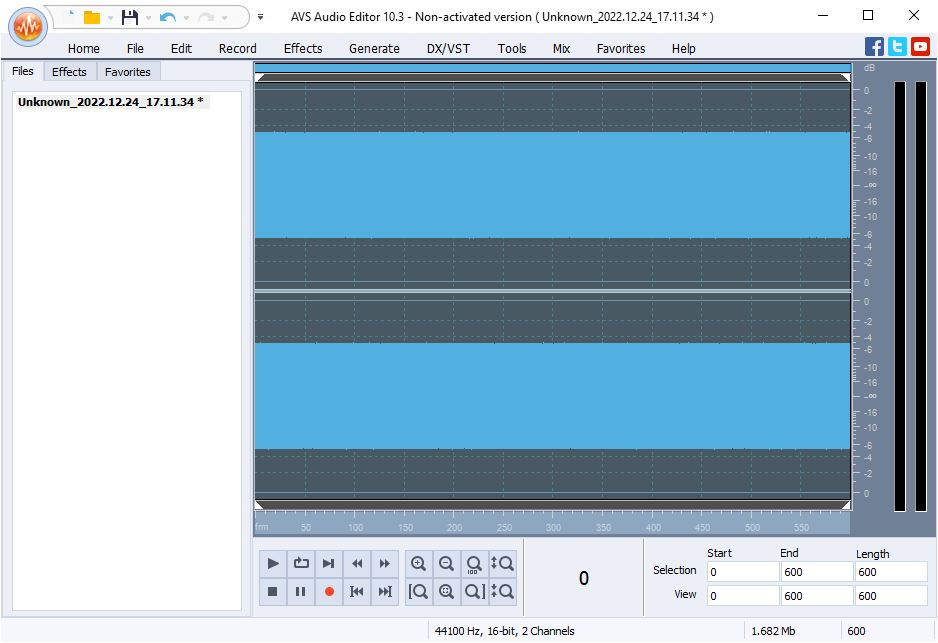Screen dimensions: 938x643
Task: Zoom to right edge of selection
Action: tap(474, 592)
